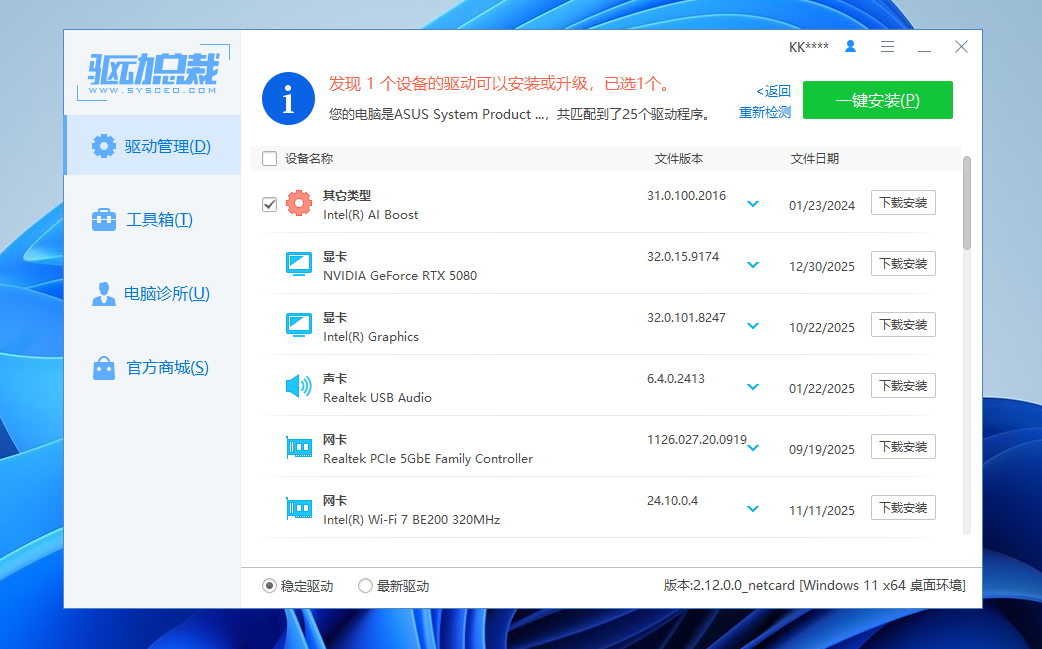Click version text 1126.027.20.0919
Screen dimensions: 1042x649
(697, 440)
